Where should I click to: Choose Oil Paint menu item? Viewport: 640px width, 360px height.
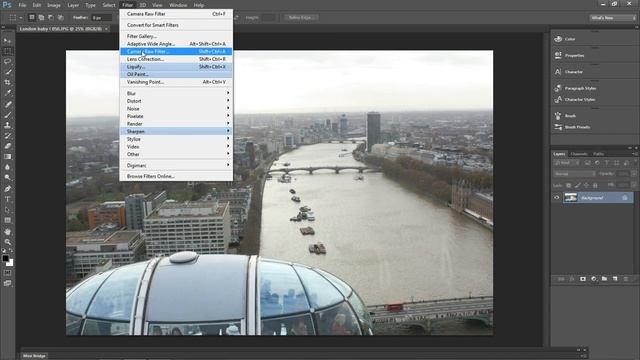tap(176, 74)
